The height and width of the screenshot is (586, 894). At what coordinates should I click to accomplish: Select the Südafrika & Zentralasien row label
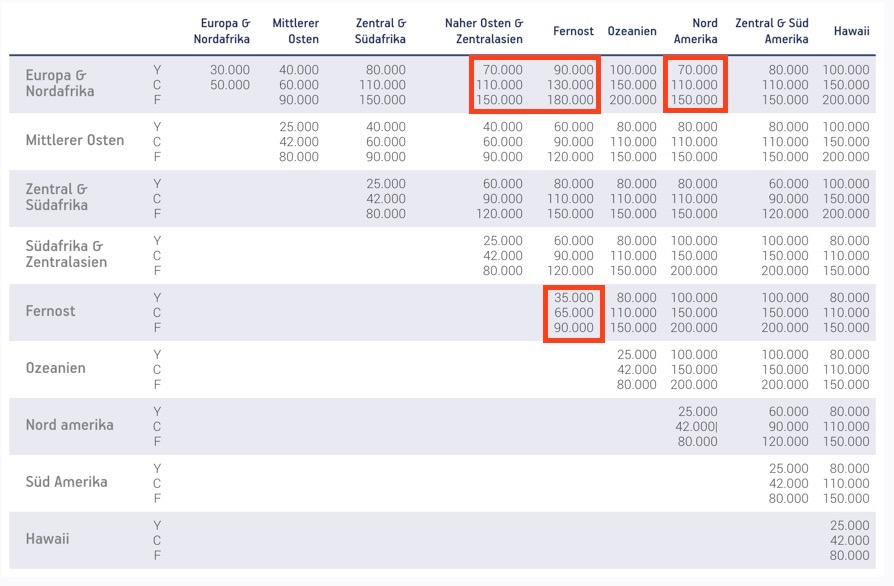click(66, 254)
